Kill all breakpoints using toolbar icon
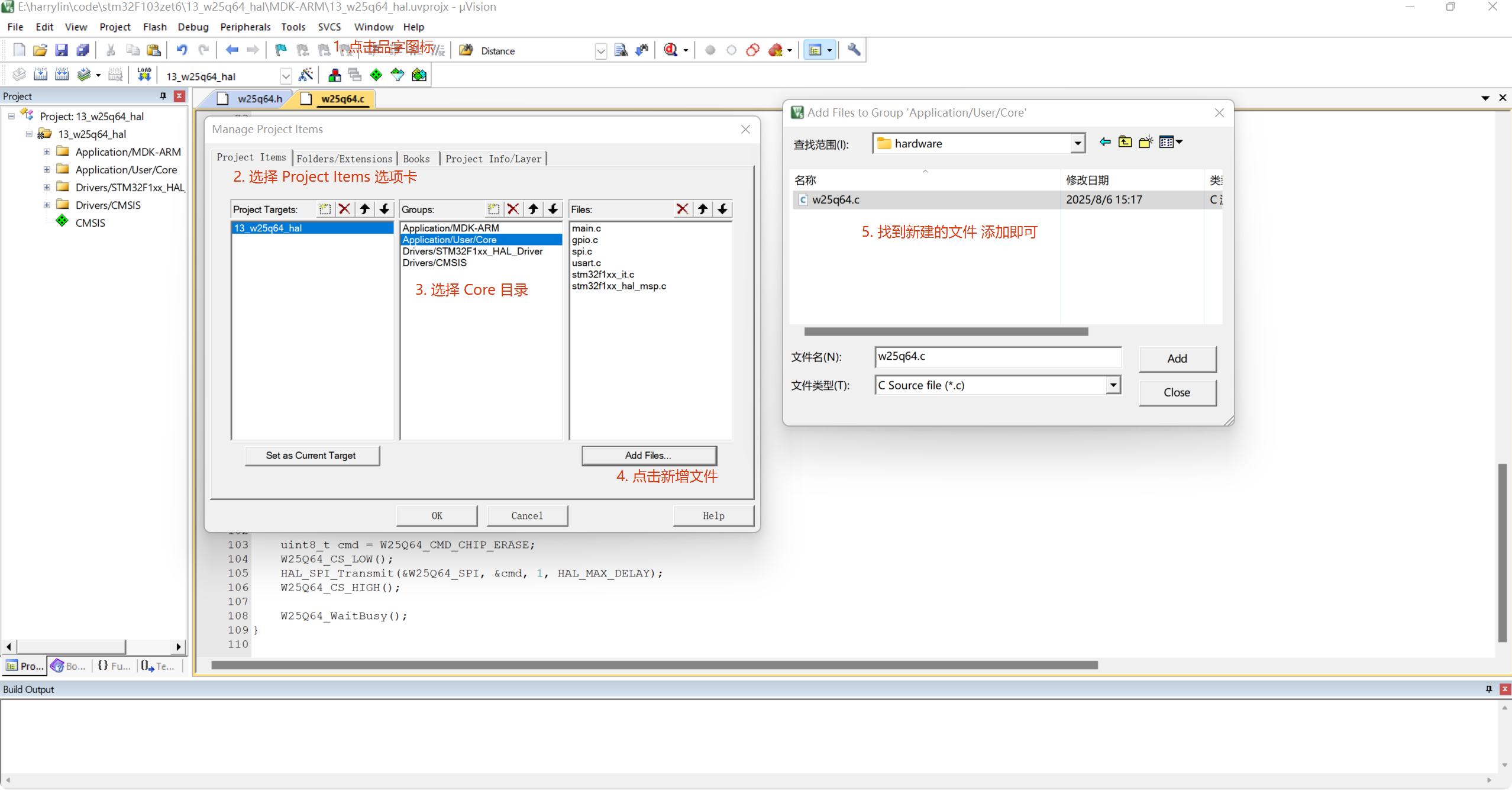This screenshot has height=790, width=1512. pos(777,50)
